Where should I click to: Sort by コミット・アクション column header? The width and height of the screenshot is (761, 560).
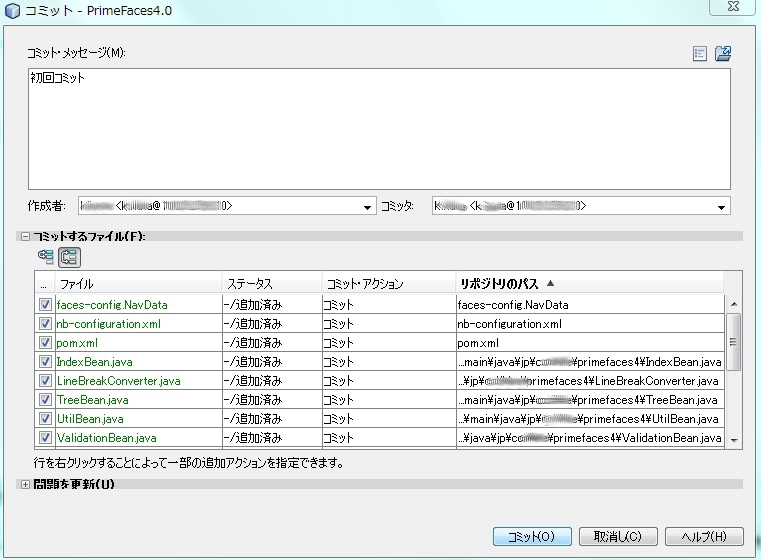pos(389,283)
